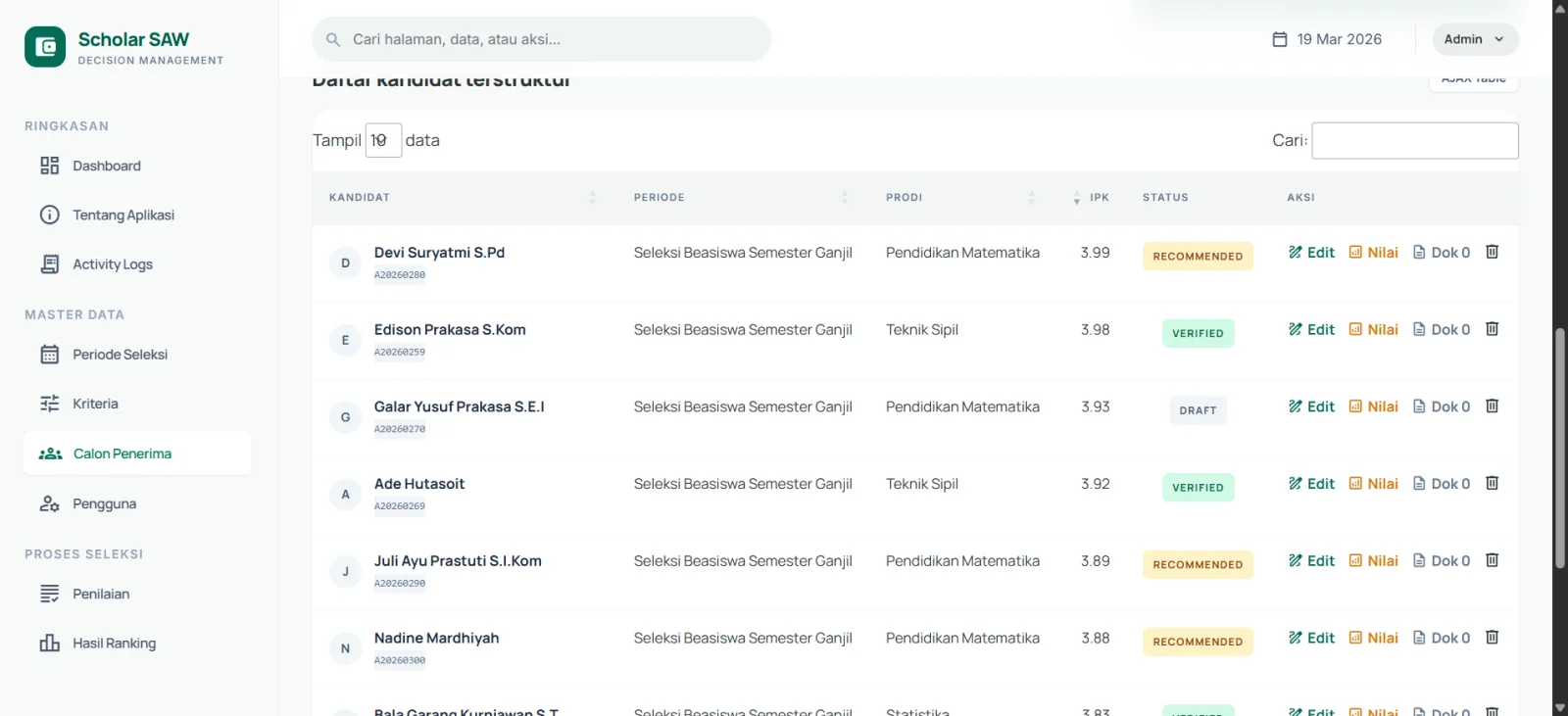Open Dashboard from the sidebar

[x=107, y=166]
